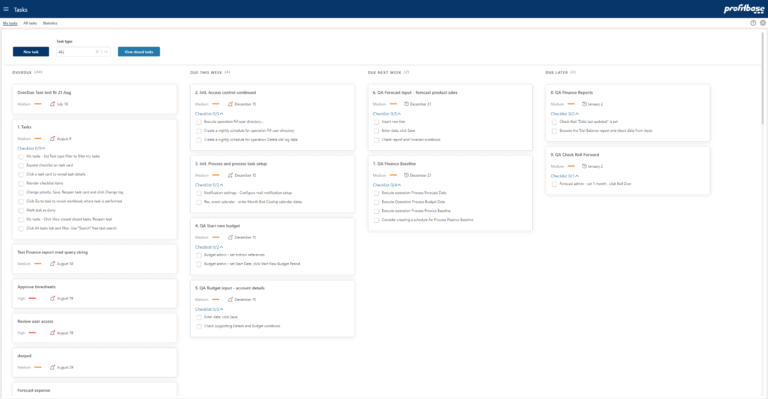The height and width of the screenshot is (399, 768).
Task: Collapse Checklist on 4. QA Start new budget
Action: point(209,247)
